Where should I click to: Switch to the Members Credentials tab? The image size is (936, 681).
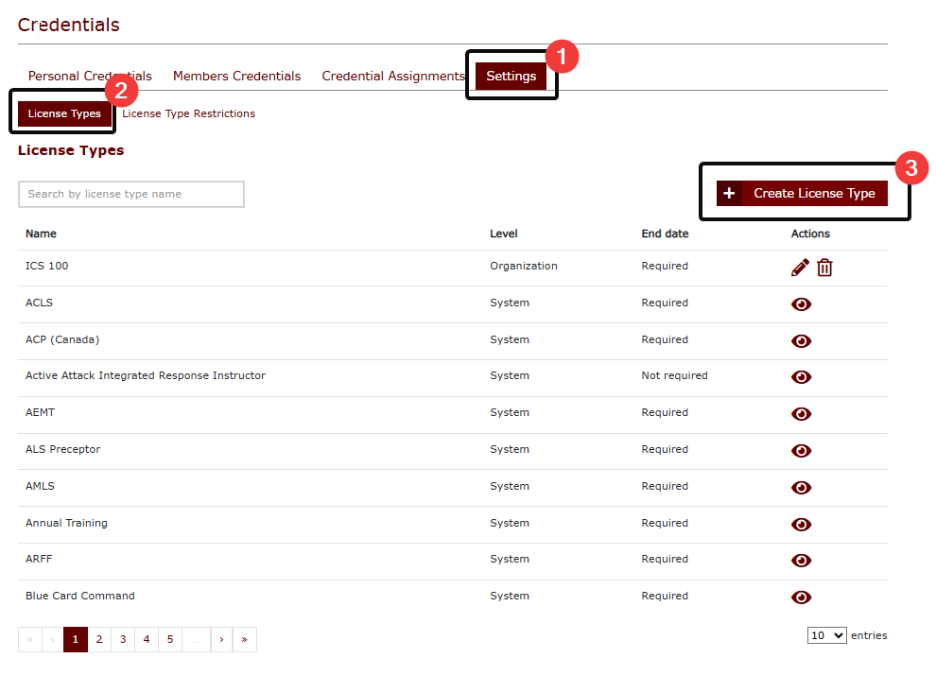point(237,76)
